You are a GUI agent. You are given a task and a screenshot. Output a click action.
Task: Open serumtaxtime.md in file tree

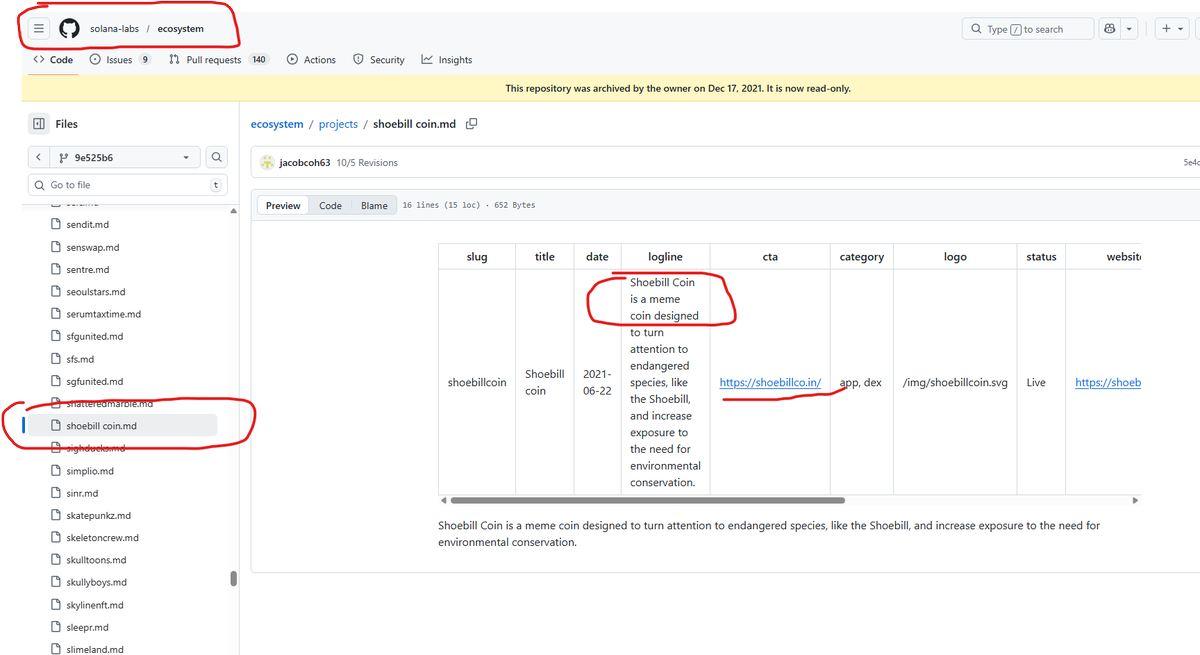(x=103, y=314)
